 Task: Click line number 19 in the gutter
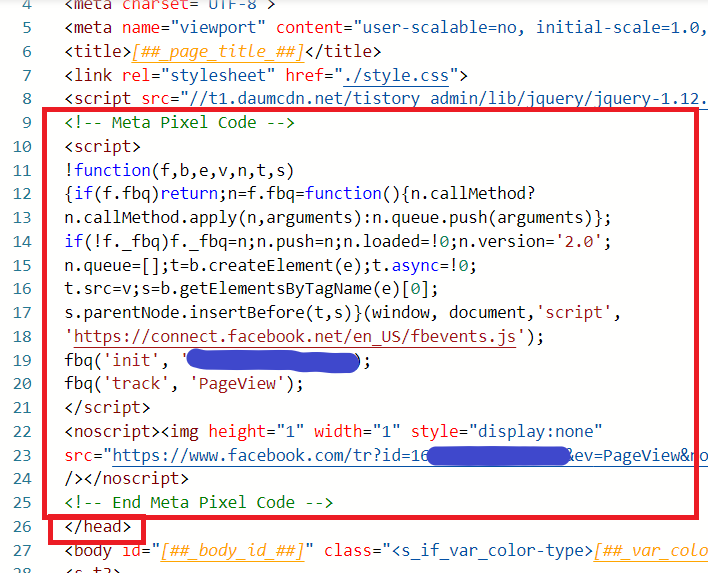click(22, 360)
